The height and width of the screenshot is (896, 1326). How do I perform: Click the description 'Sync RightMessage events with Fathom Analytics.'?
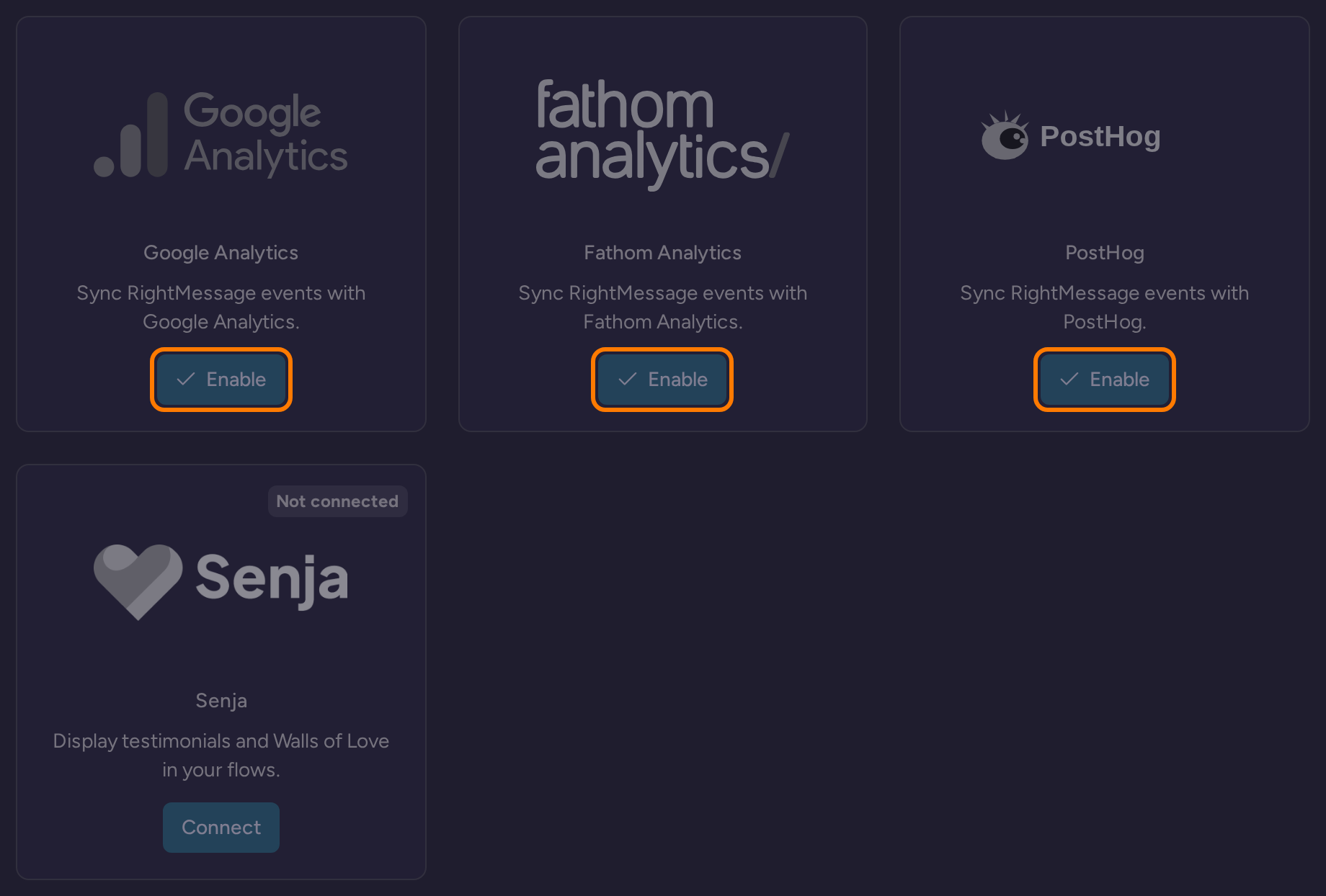(662, 308)
